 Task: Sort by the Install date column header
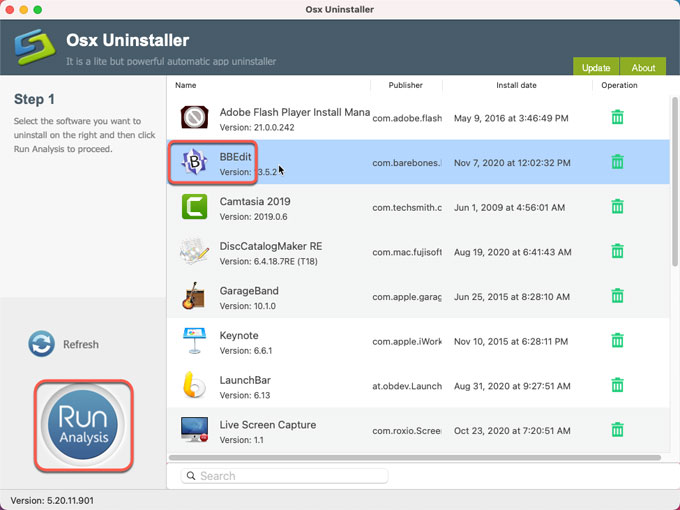516,85
